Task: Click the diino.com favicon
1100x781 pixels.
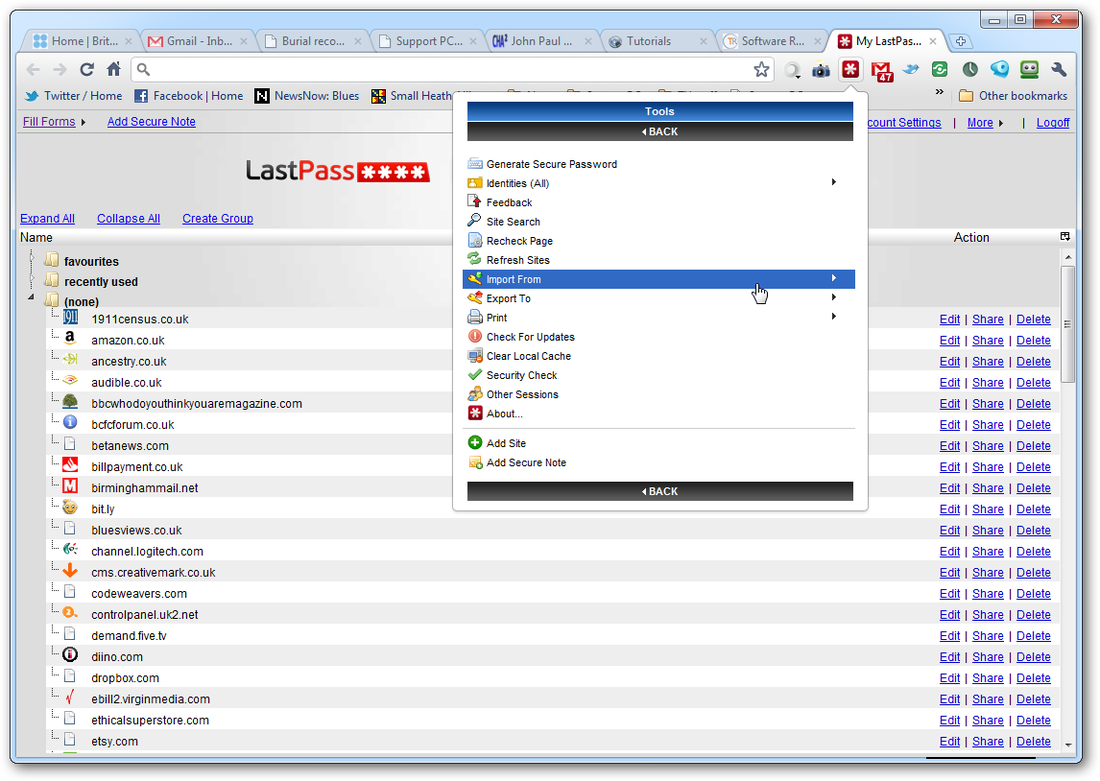Action: [x=69, y=654]
